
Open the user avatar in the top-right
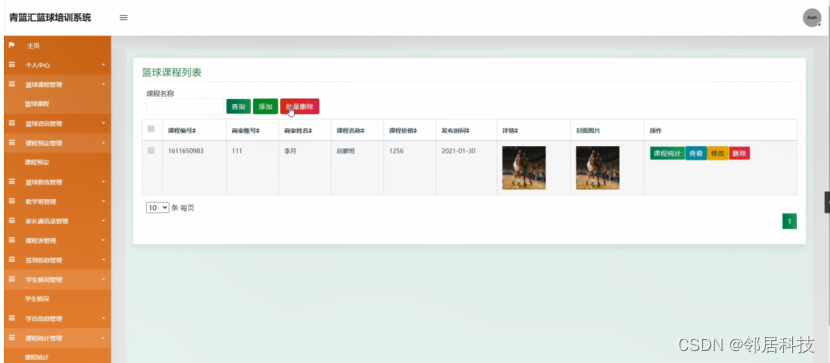(x=811, y=17)
